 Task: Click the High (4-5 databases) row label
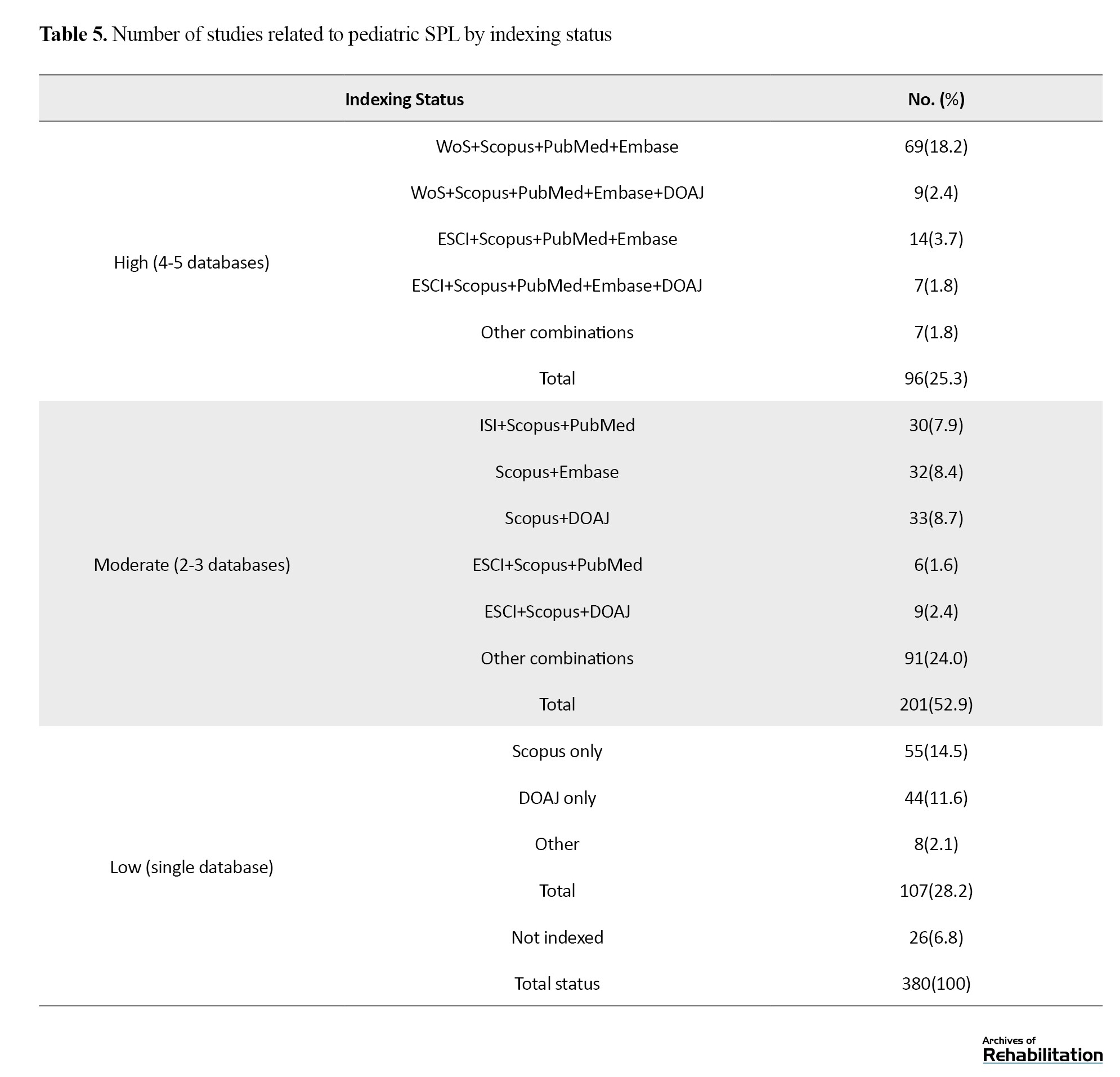191,262
